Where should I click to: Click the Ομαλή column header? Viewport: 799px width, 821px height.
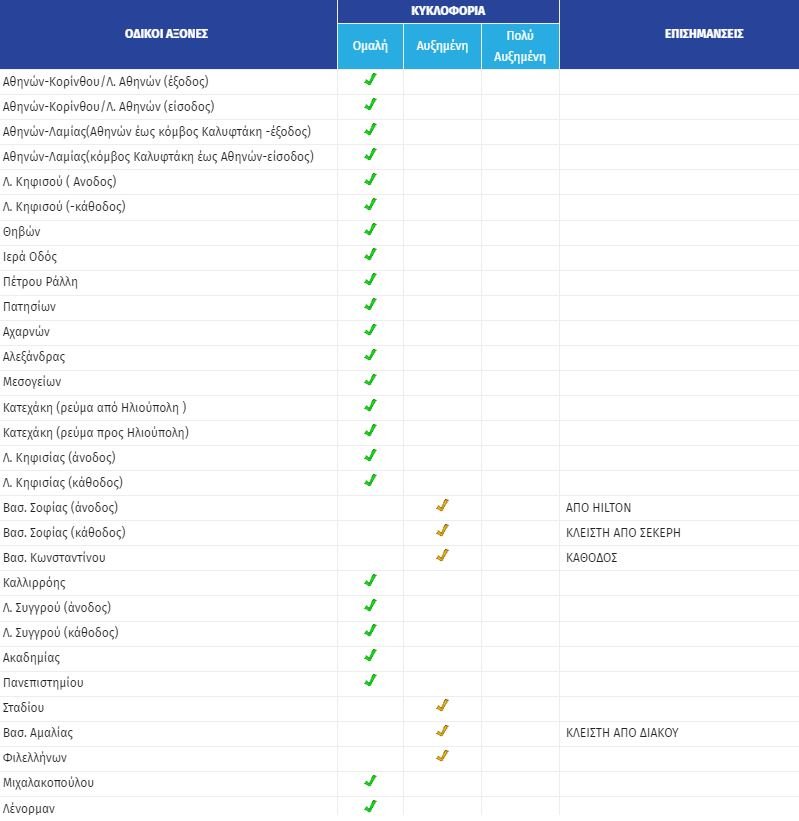click(x=370, y=46)
